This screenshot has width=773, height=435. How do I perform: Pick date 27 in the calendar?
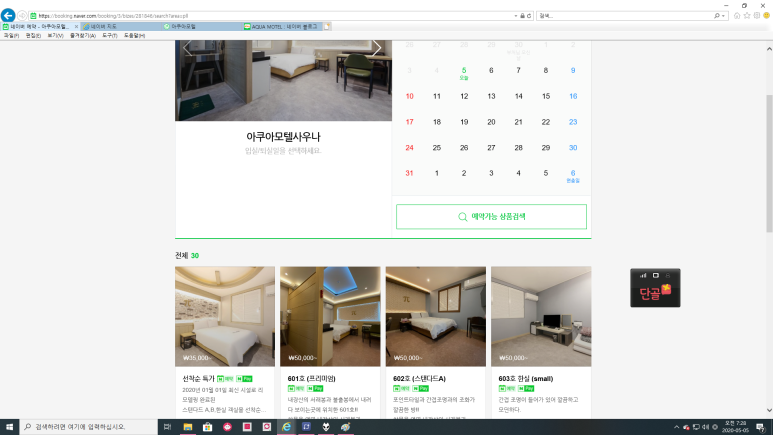pyautogui.click(x=491, y=147)
